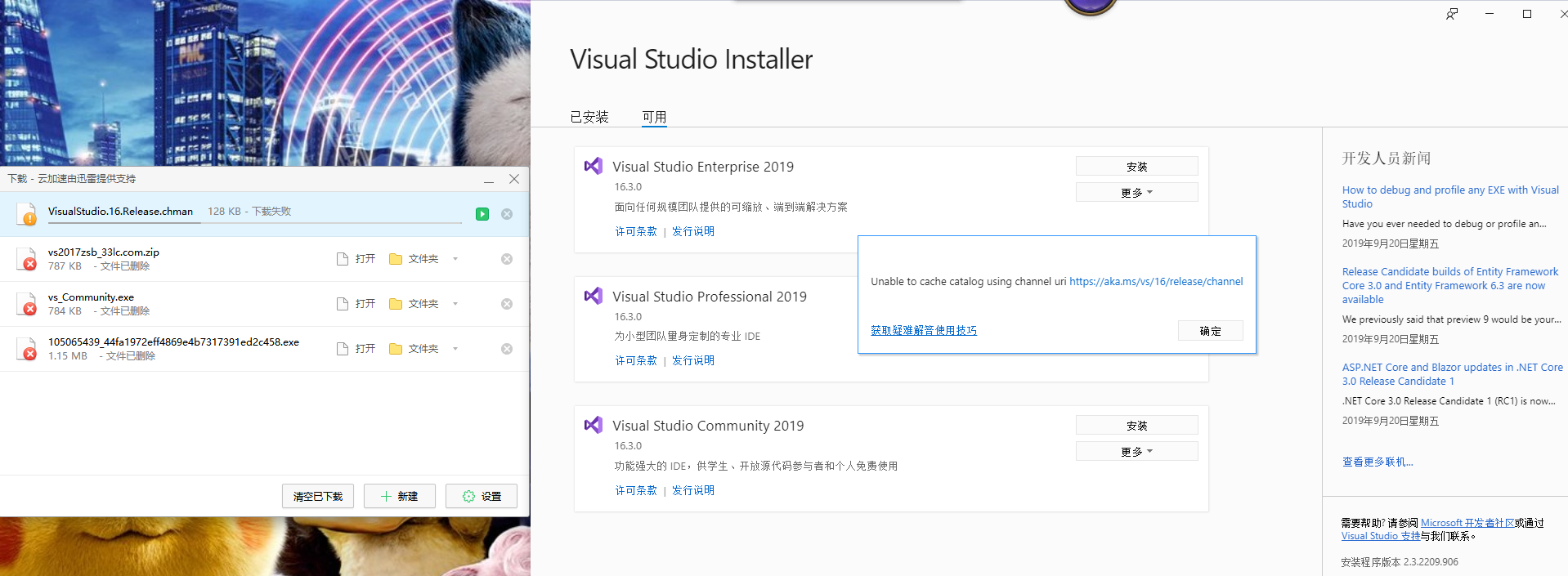Install Visual Studio Enterprise 2019
Viewport: 1568px width, 576px height.
[x=1137, y=166]
